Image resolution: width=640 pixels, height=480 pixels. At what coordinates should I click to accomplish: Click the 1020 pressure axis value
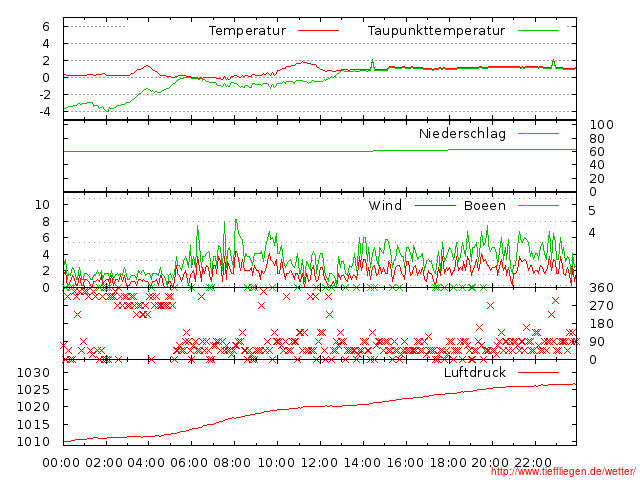pos(33,407)
